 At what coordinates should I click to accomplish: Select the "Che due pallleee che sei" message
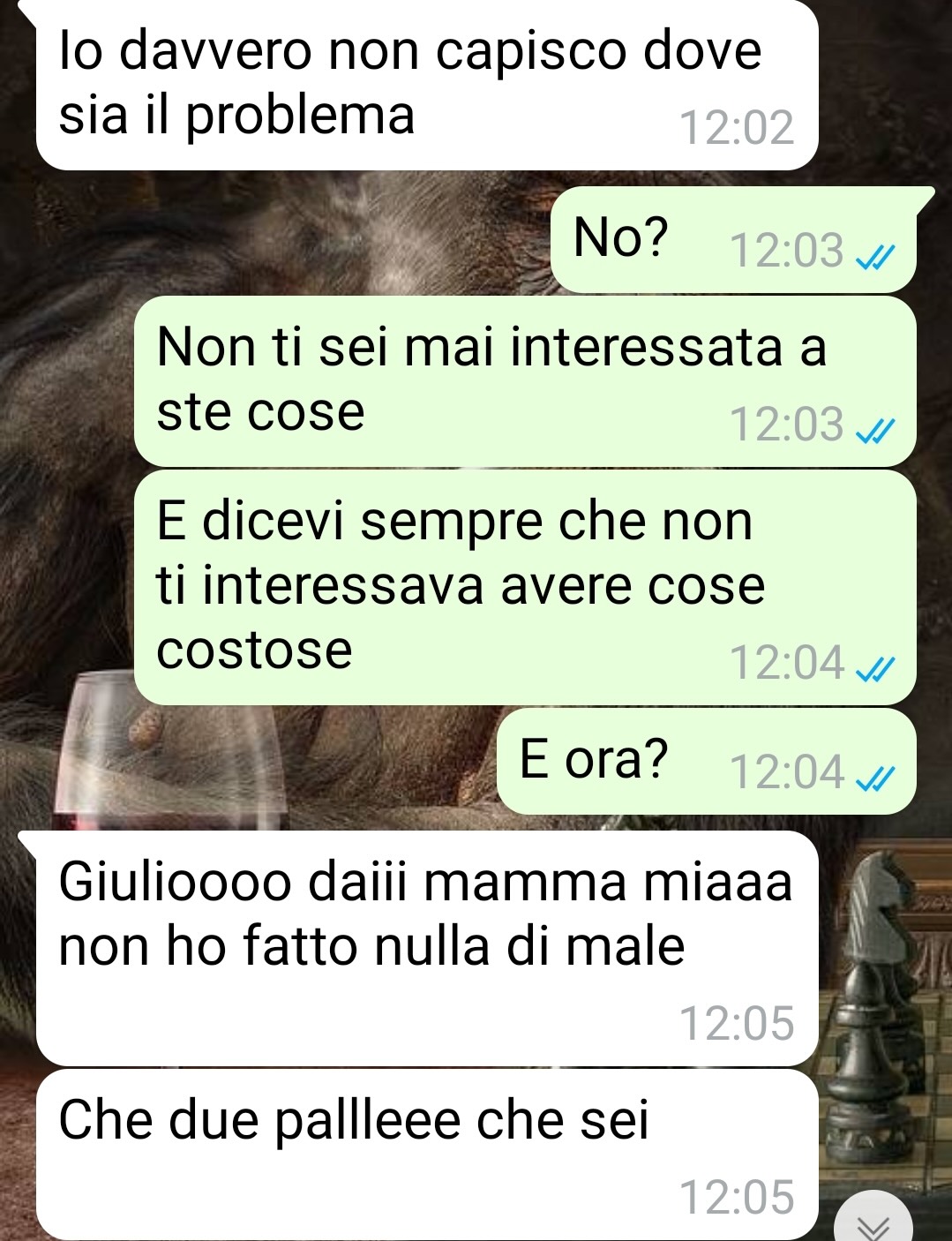tap(427, 1155)
